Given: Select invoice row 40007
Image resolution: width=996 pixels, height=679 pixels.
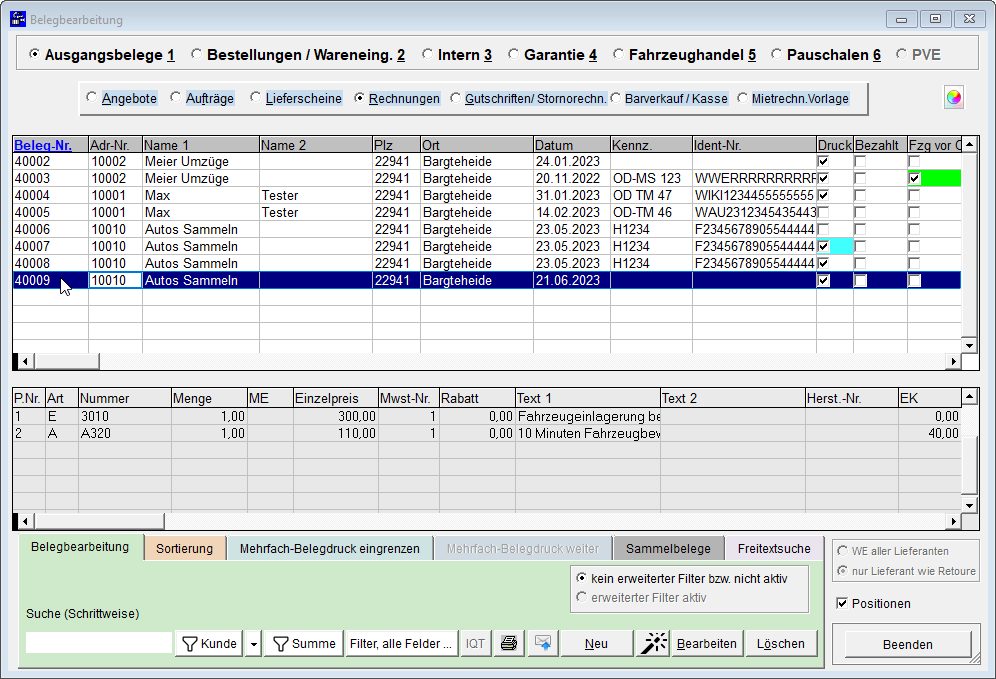Looking at the screenshot, I should click(487, 246).
